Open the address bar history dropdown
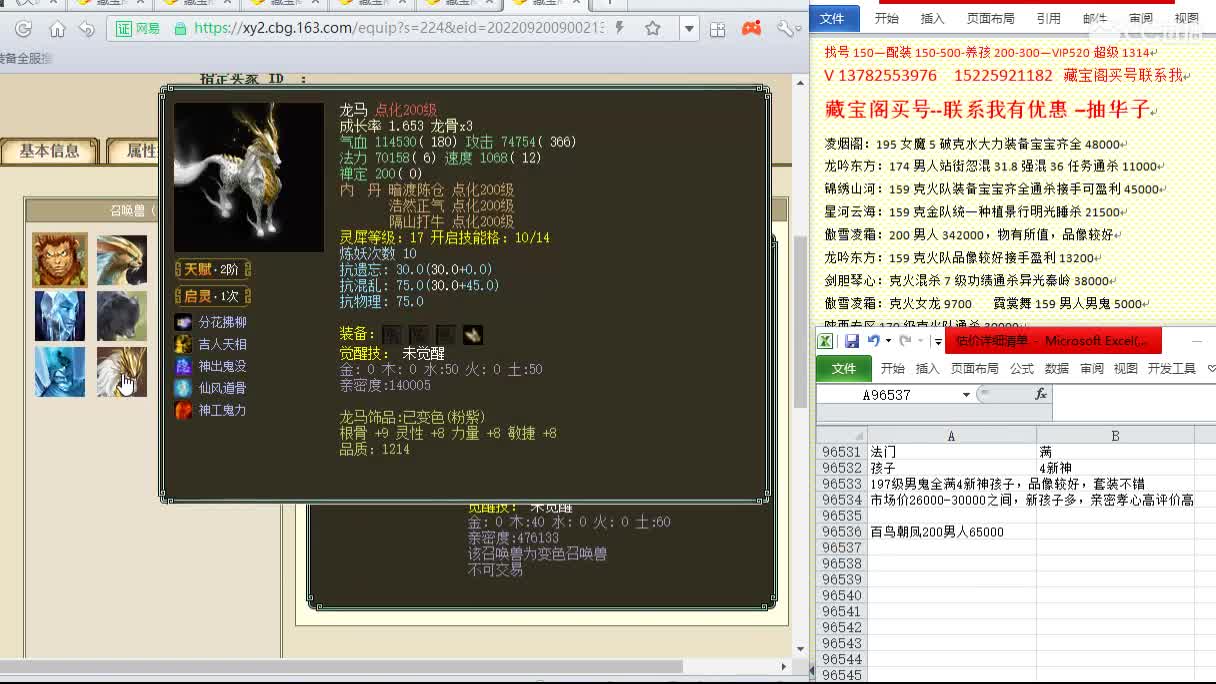Image resolution: width=1216 pixels, height=684 pixels. (x=689, y=29)
